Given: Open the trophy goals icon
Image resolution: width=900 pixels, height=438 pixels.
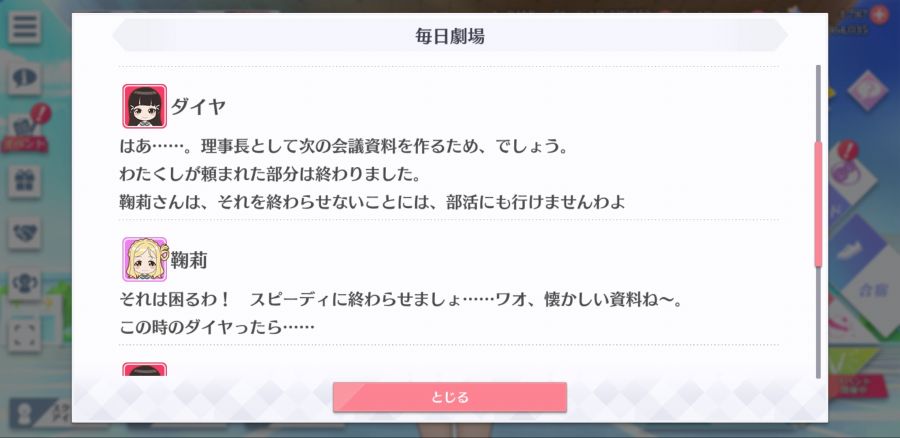Looking at the screenshot, I should 24,285.
